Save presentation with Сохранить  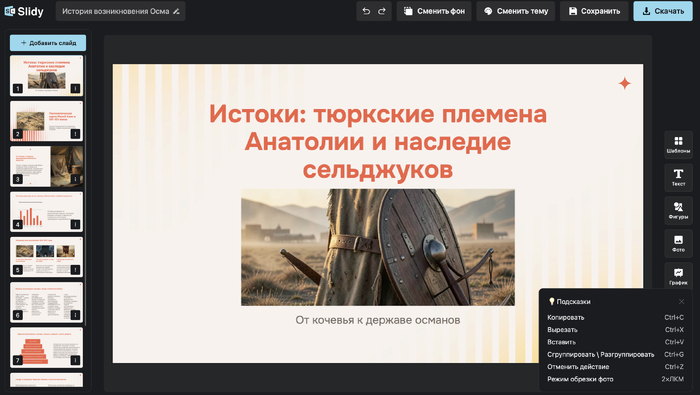(594, 11)
